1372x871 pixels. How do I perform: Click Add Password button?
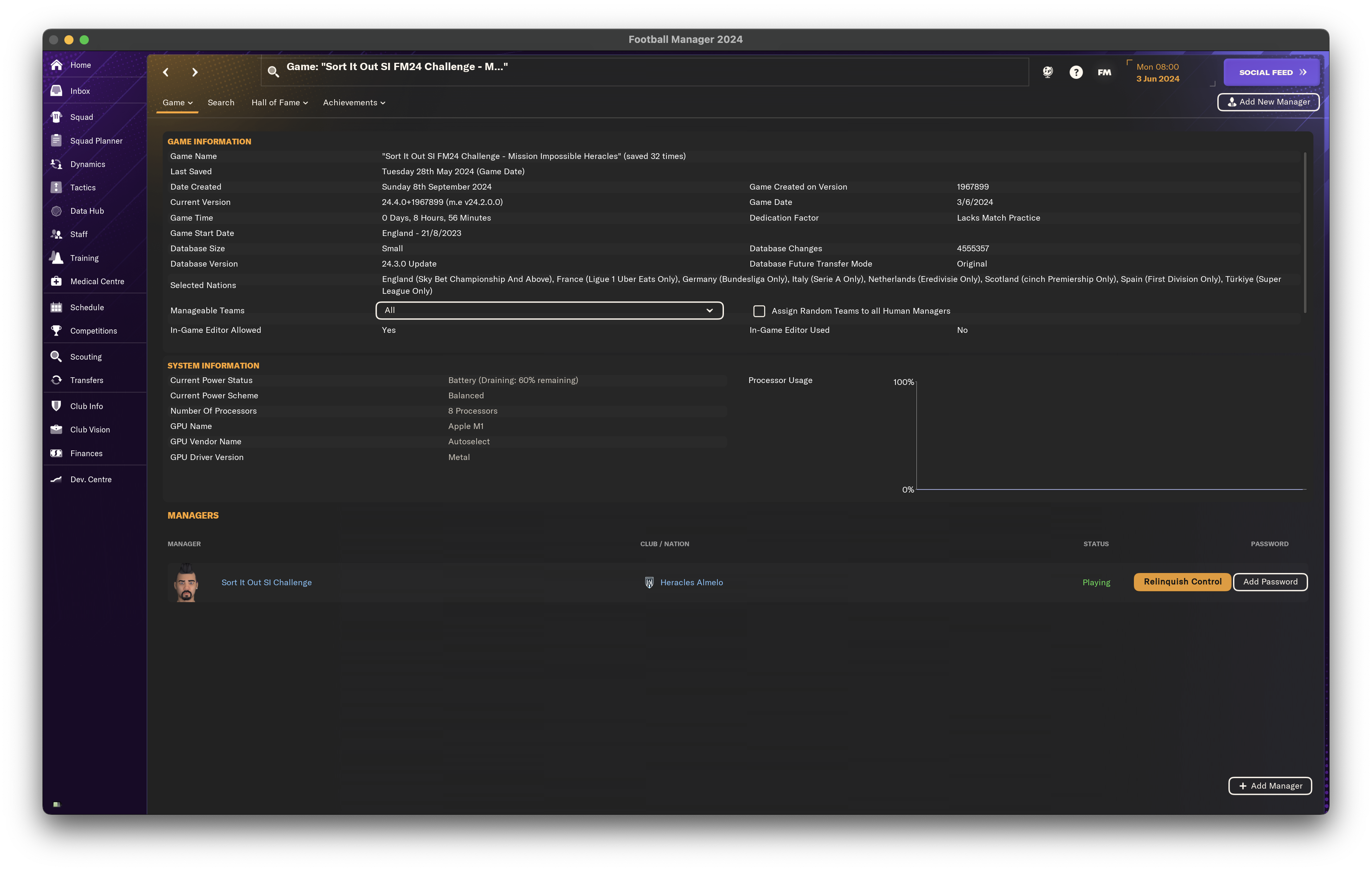pyautogui.click(x=1270, y=581)
